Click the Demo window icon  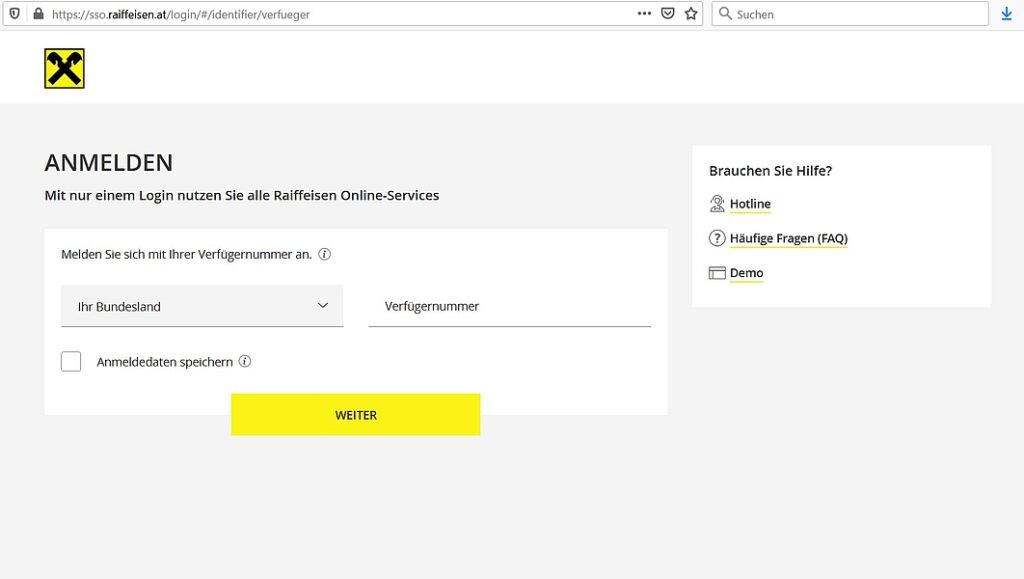coord(717,273)
